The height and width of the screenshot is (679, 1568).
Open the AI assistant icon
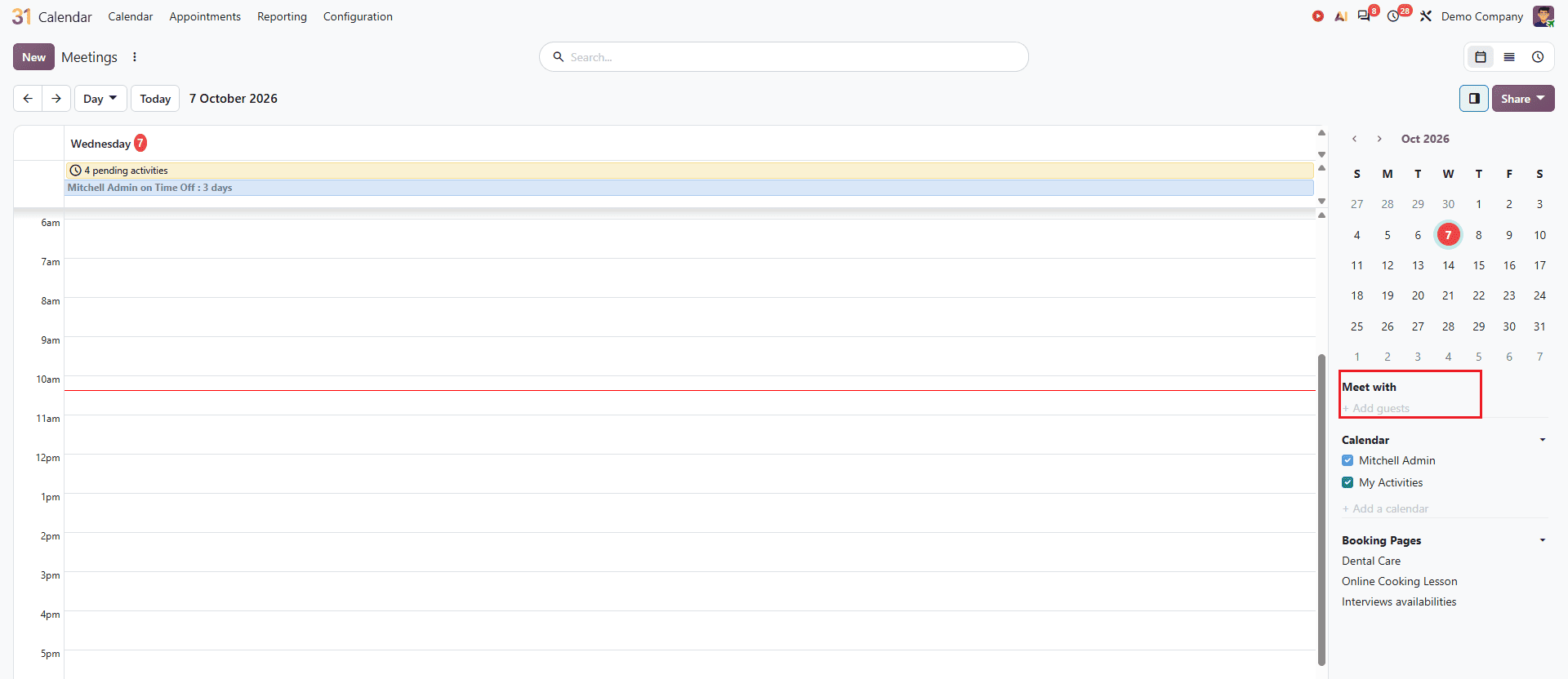click(1341, 16)
